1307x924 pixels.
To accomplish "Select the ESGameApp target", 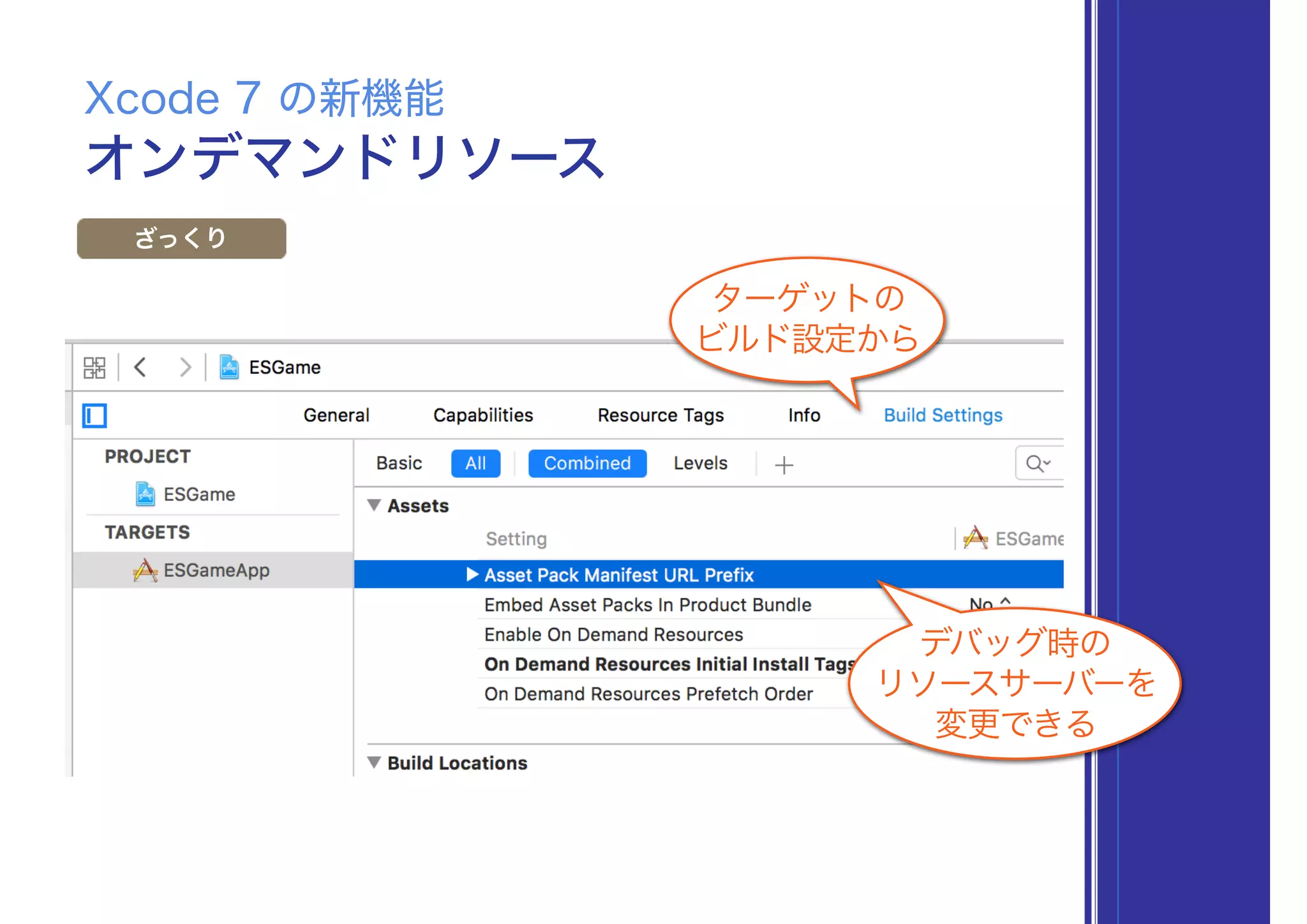I will (x=213, y=570).
